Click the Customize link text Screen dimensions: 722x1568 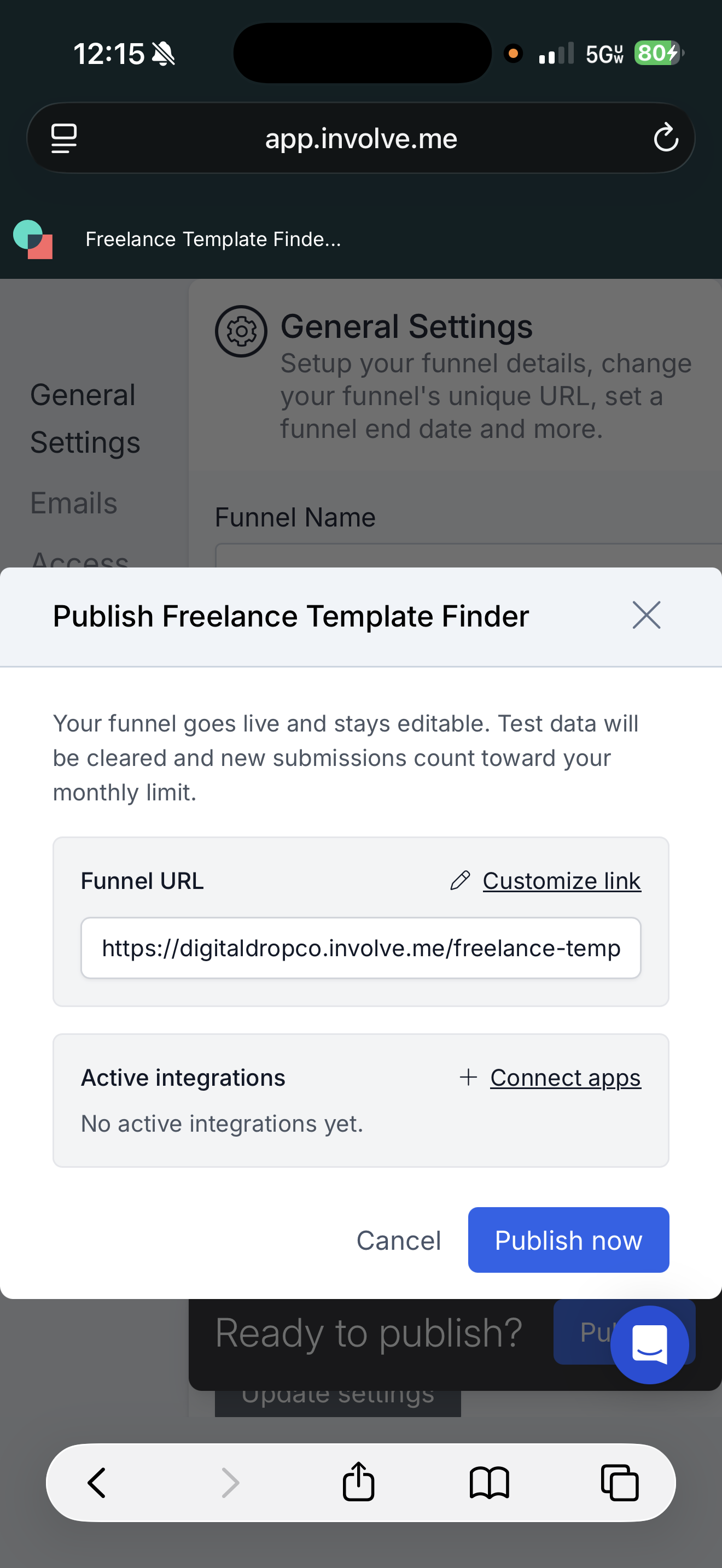[561, 881]
